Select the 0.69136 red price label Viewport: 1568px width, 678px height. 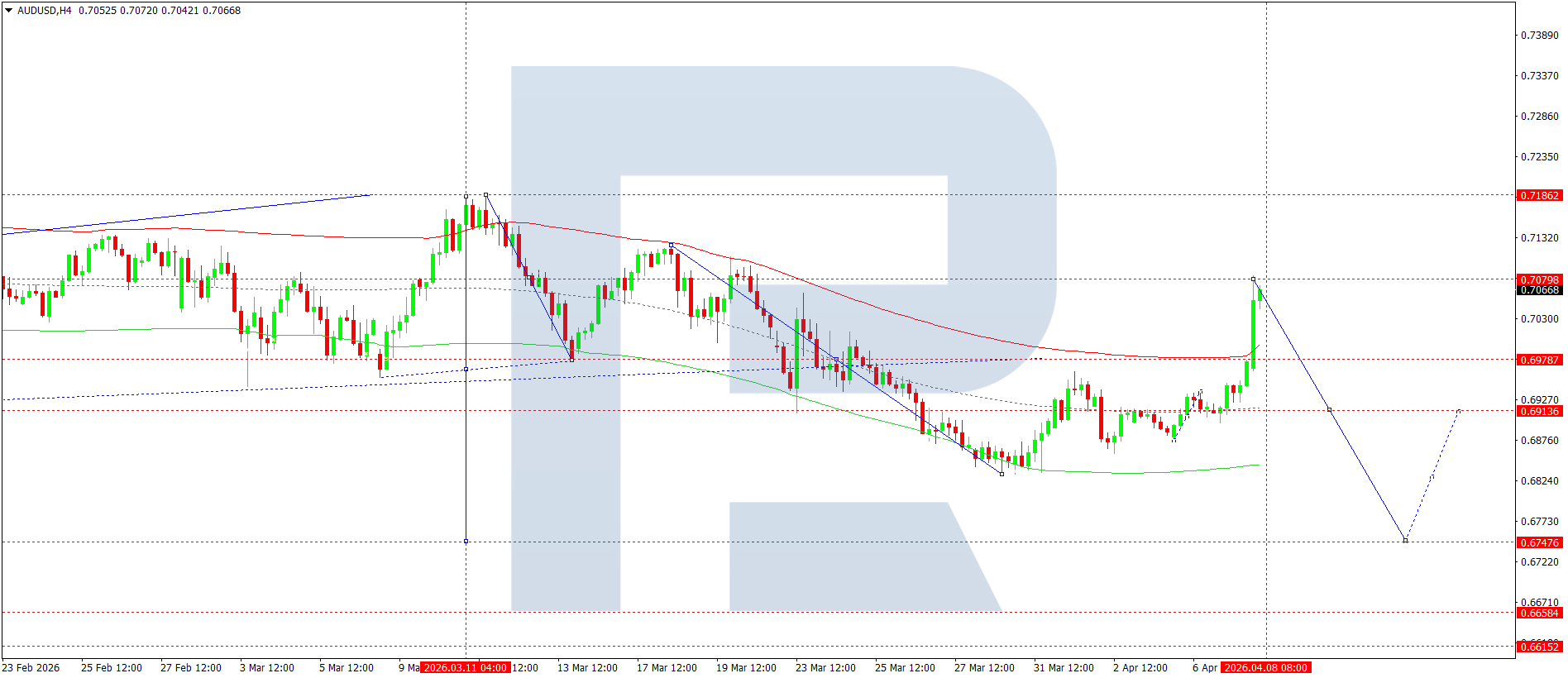tap(1539, 412)
